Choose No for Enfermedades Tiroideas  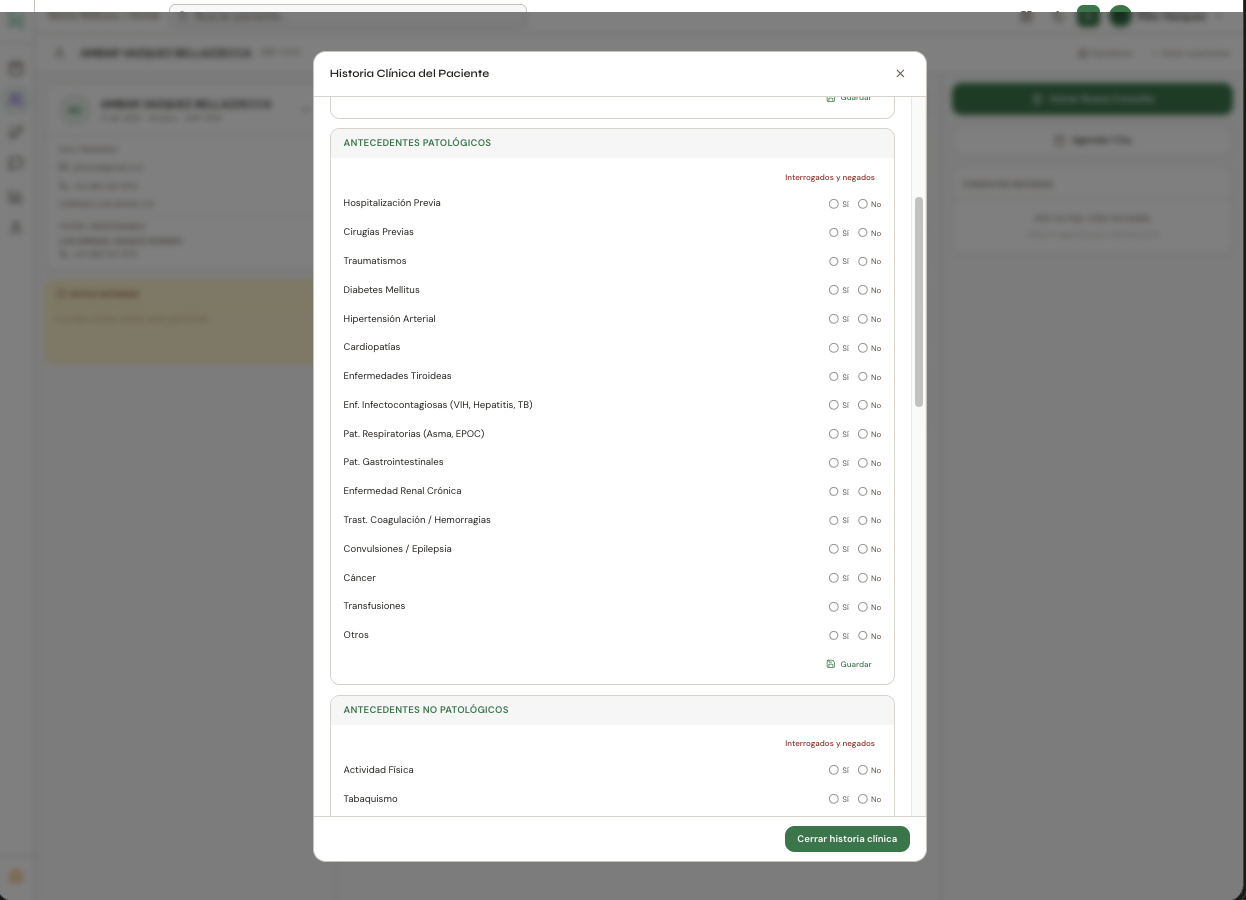click(862, 376)
